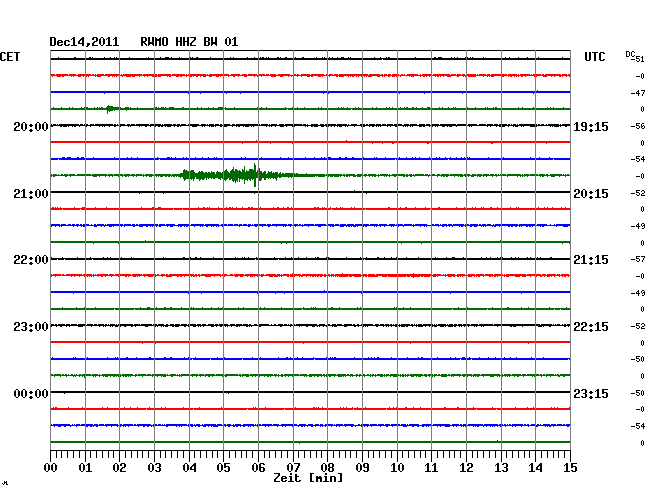Click the 00 minute axis tick label

pos(51,468)
